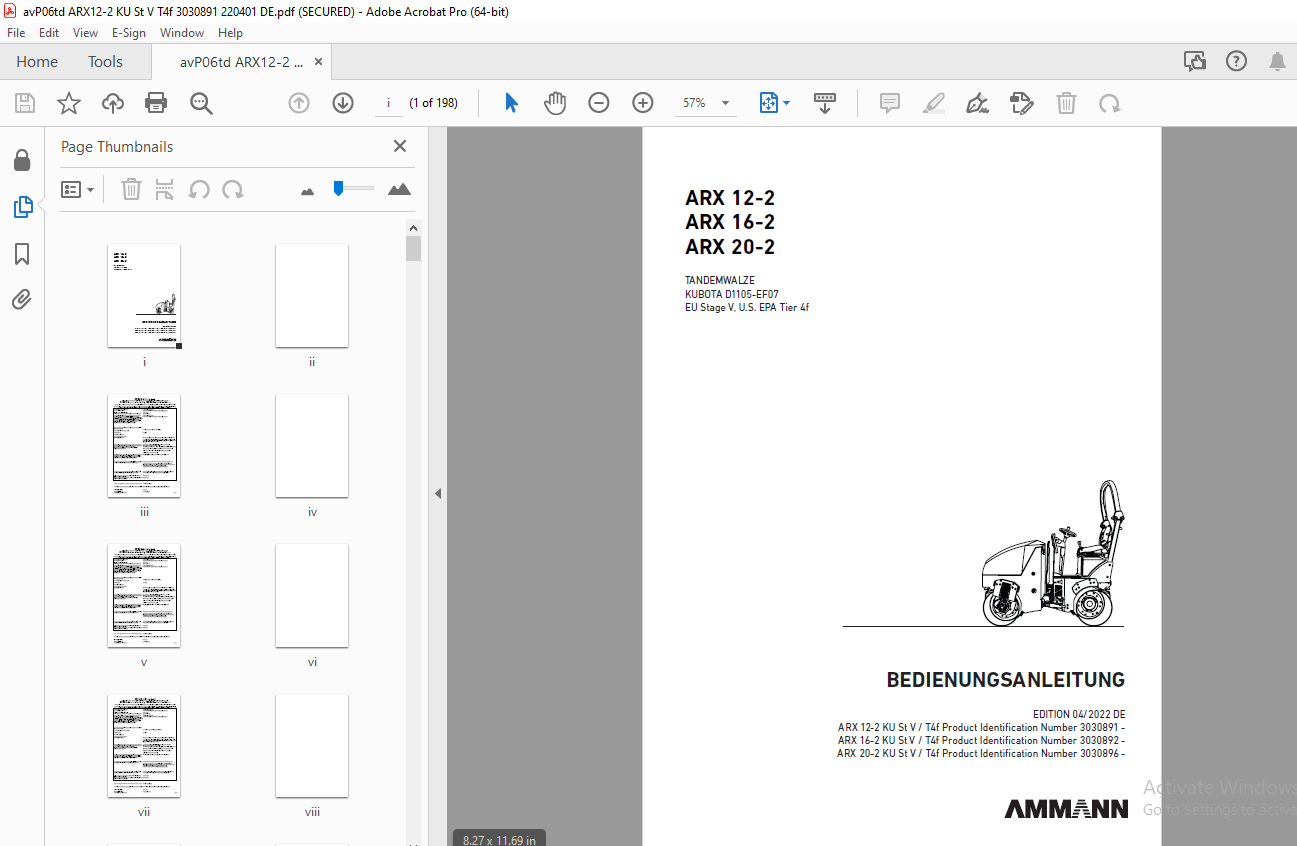Select page vii thumbnail
The width and height of the screenshot is (1297, 846).
click(144, 746)
